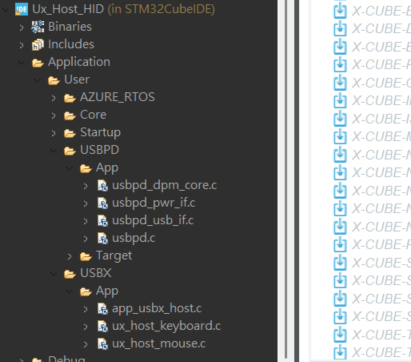The width and height of the screenshot is (411, 362).
Task: Expand the usbpd_pwr_if.c file node
Action: pos(86,203)
